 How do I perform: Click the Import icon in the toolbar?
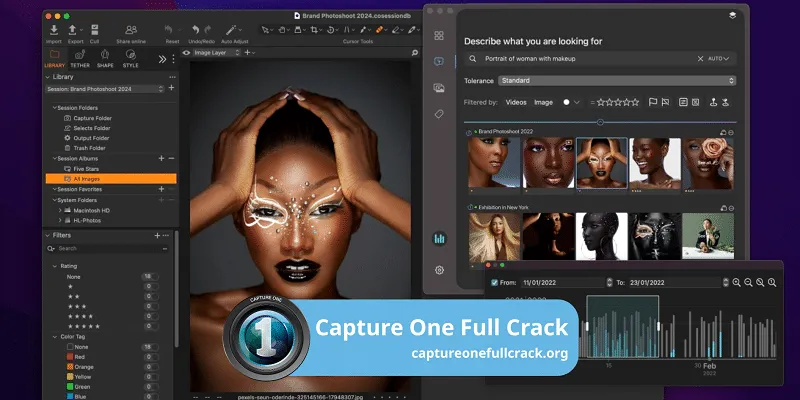[54, 30]
